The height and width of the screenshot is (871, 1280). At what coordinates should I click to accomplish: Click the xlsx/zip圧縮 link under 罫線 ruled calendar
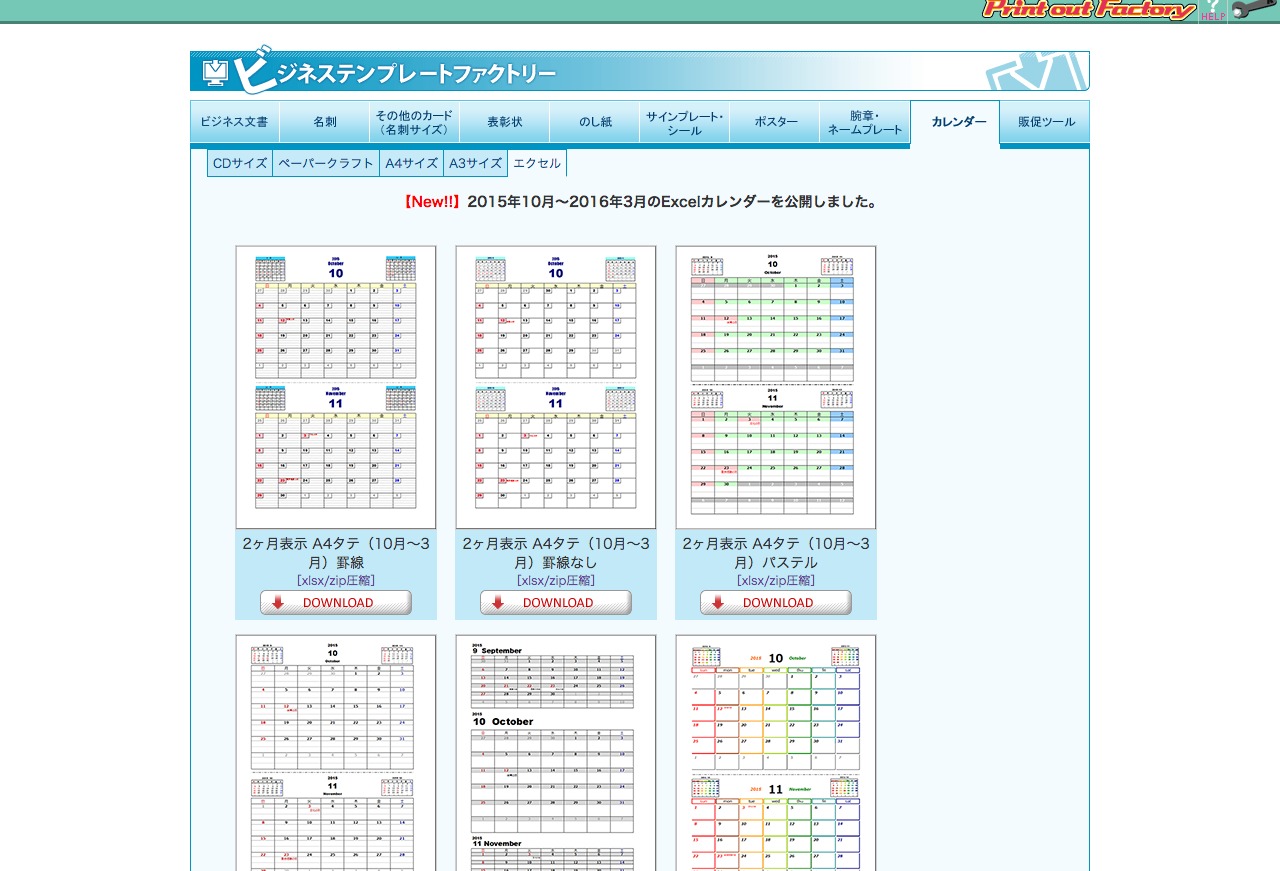click(336, 580)
